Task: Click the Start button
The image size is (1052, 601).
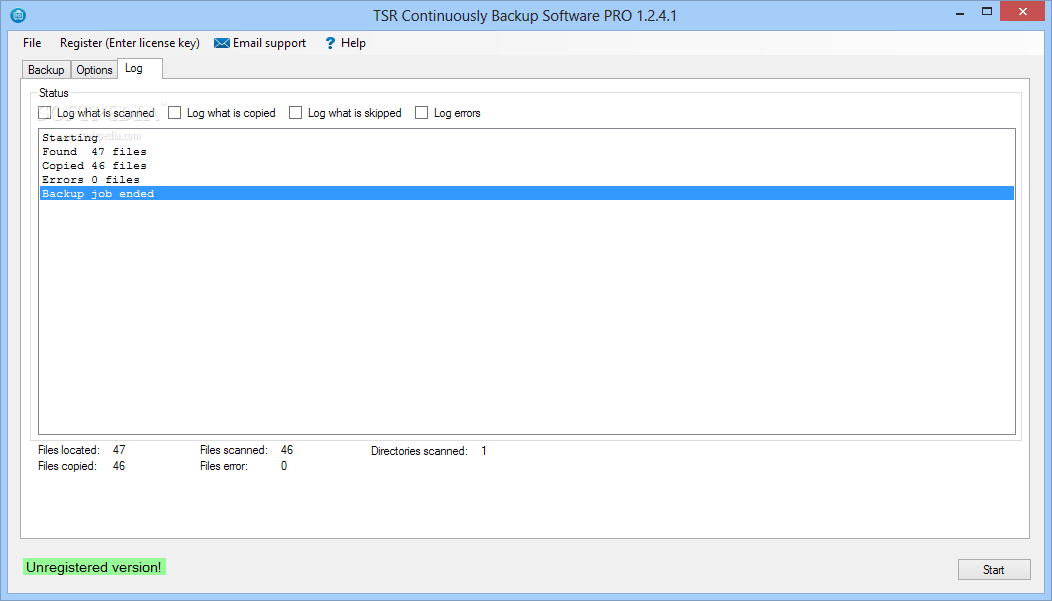Action: 994,569
